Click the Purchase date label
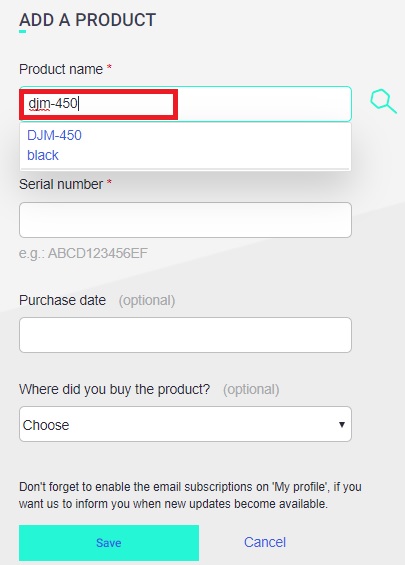Image resolution: width=405 pixels, height=565 pixels. tap(62, 300)
